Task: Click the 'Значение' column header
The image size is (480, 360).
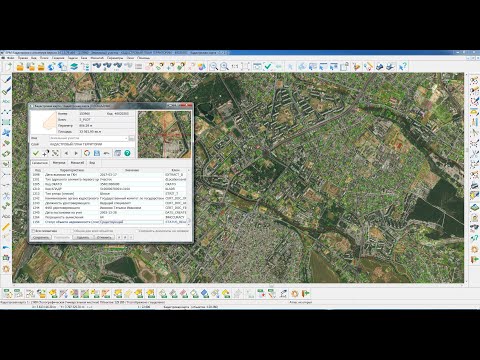Action: click(x=132, y=170)
